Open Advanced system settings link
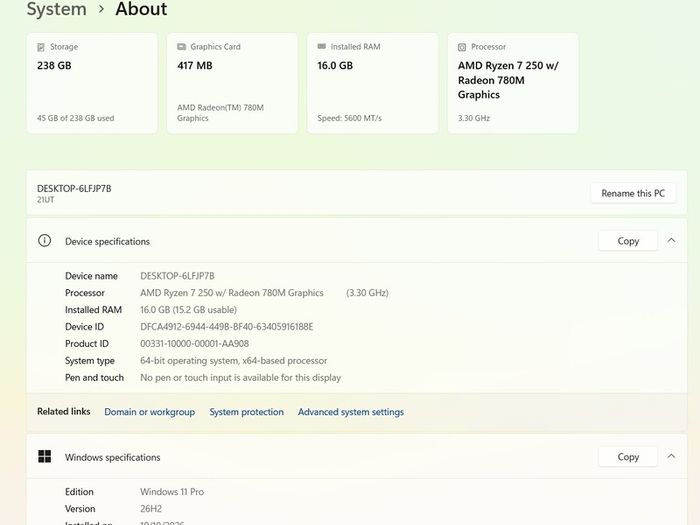Viewport: 700px width, 525px height. (351, 412)
